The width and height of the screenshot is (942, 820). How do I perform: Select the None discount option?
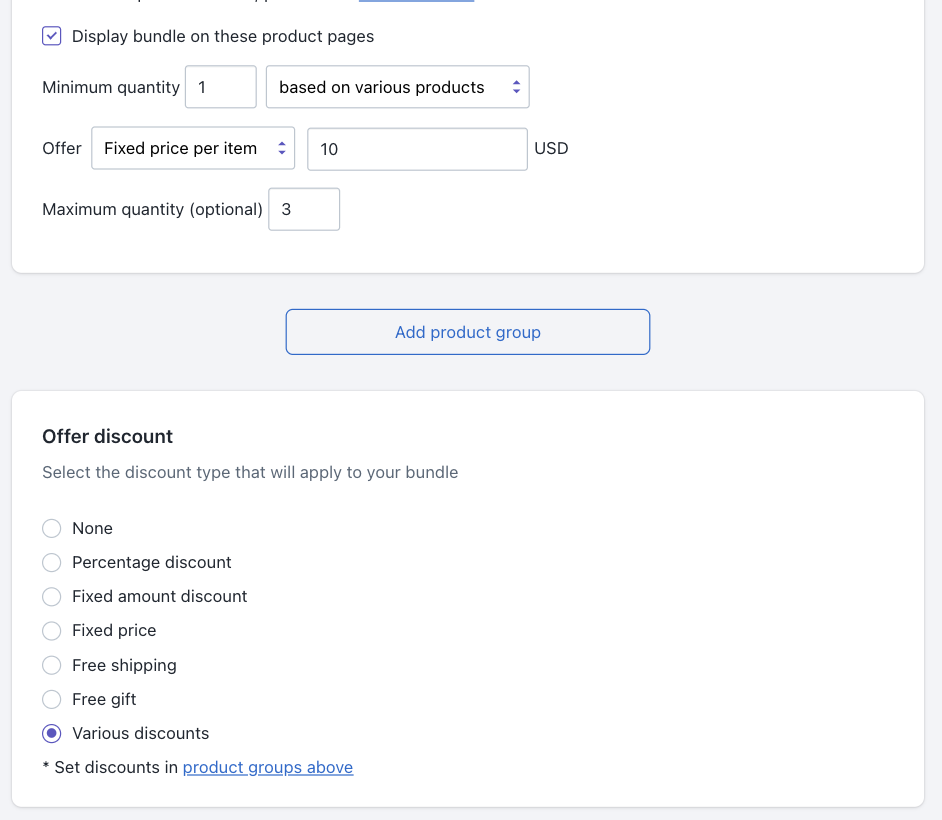(x=52, y=528)
